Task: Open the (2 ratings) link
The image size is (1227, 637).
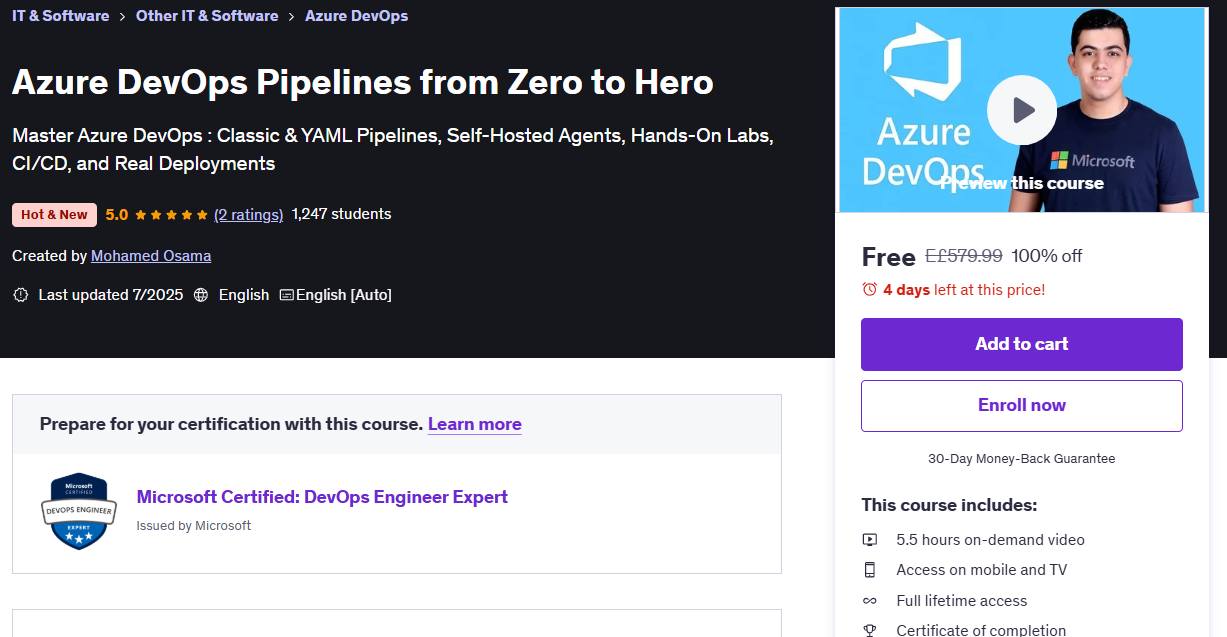Action: pyautogui.click(x=248, y=214)
